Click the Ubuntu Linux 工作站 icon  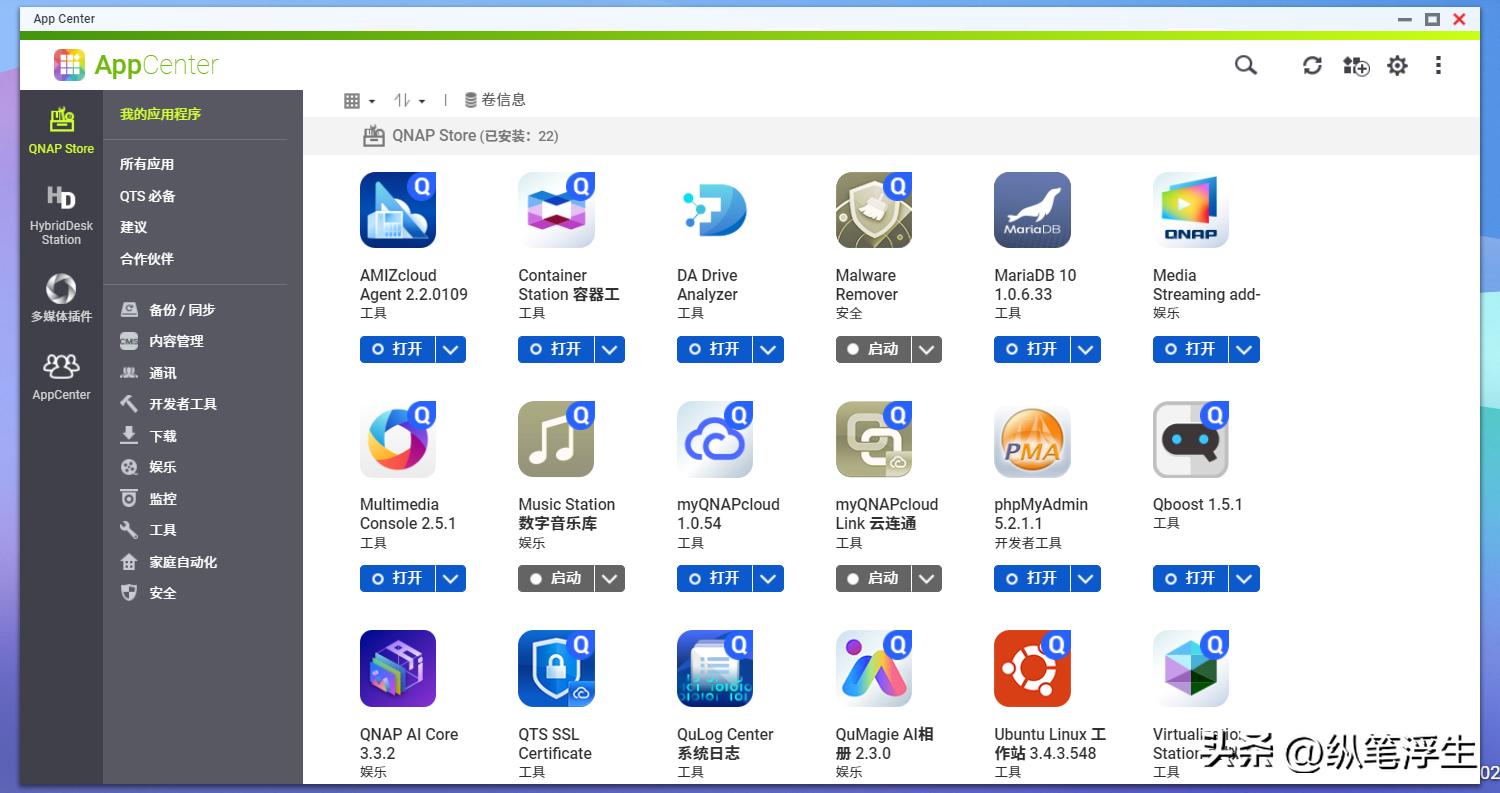1032,668
